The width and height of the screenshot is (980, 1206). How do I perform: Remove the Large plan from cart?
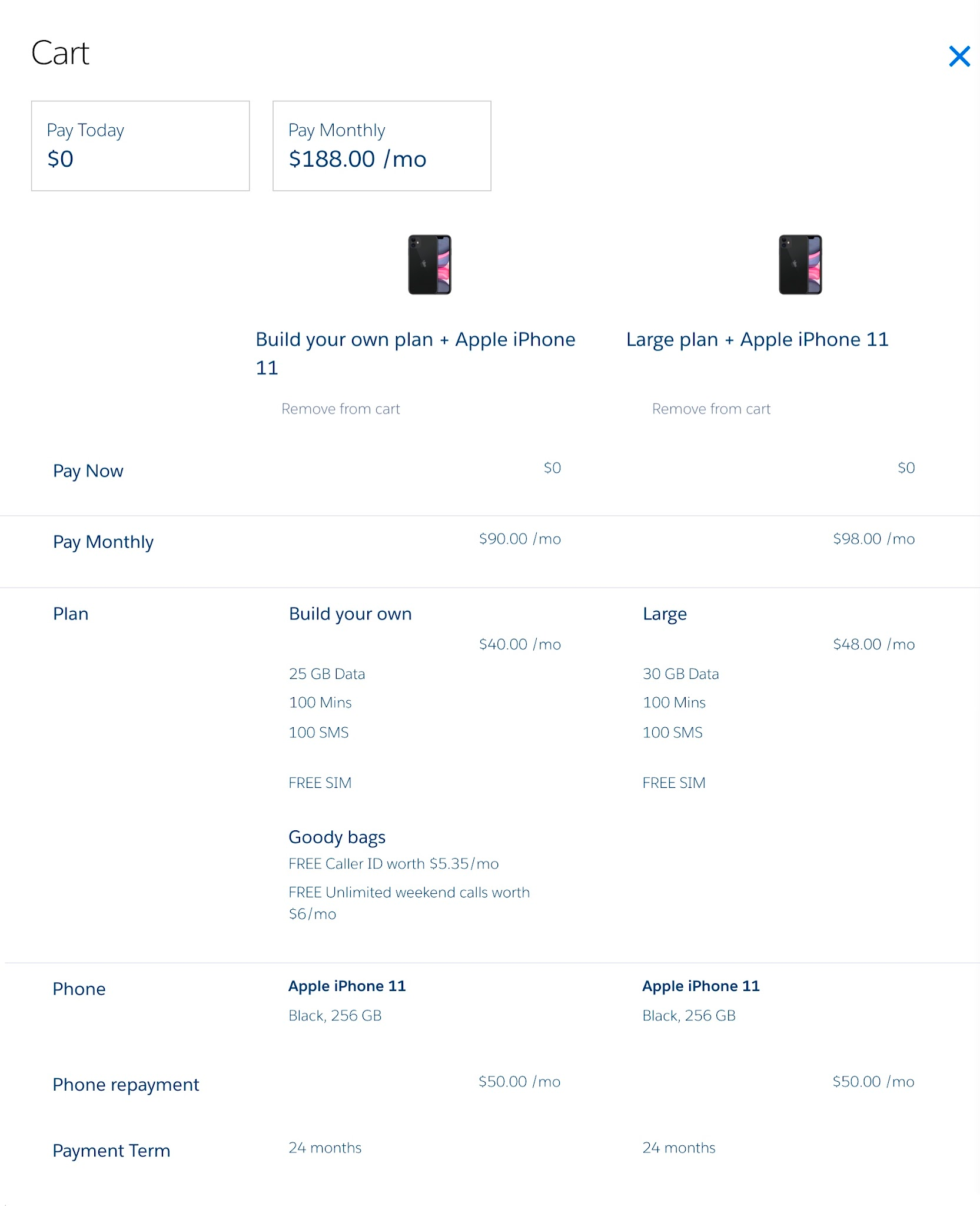(x=710, y=409)
